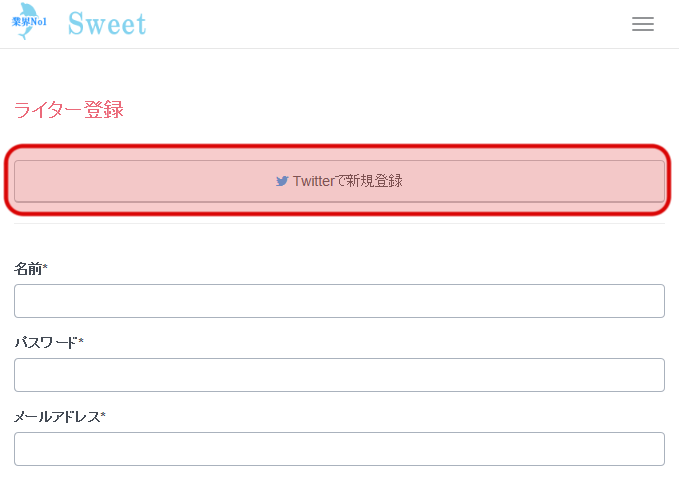679x483 pixels.
Task: Click empty area of the header bar
Action: 400,25
